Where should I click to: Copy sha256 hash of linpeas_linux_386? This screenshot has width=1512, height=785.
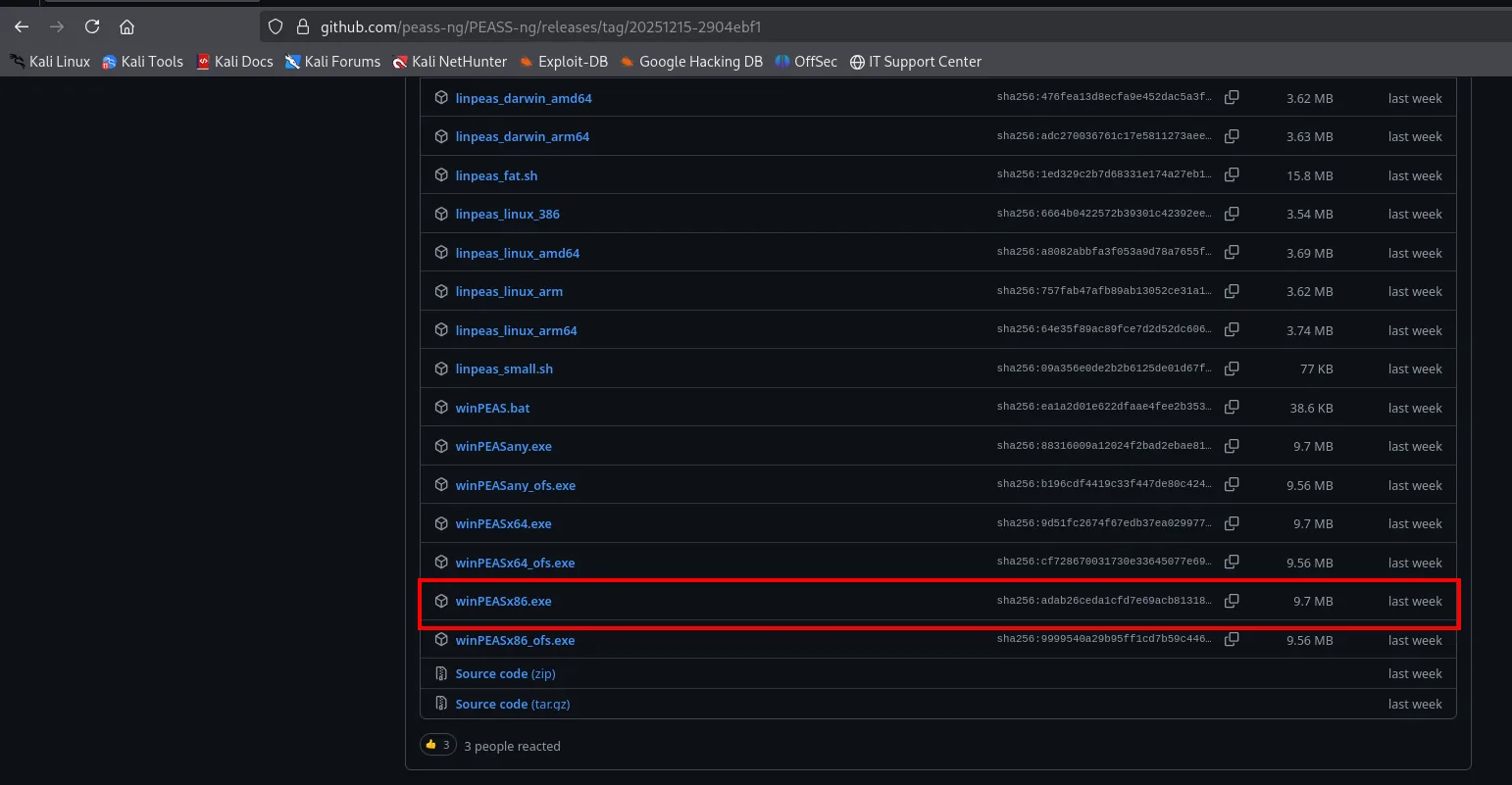tap(1232, 213)
